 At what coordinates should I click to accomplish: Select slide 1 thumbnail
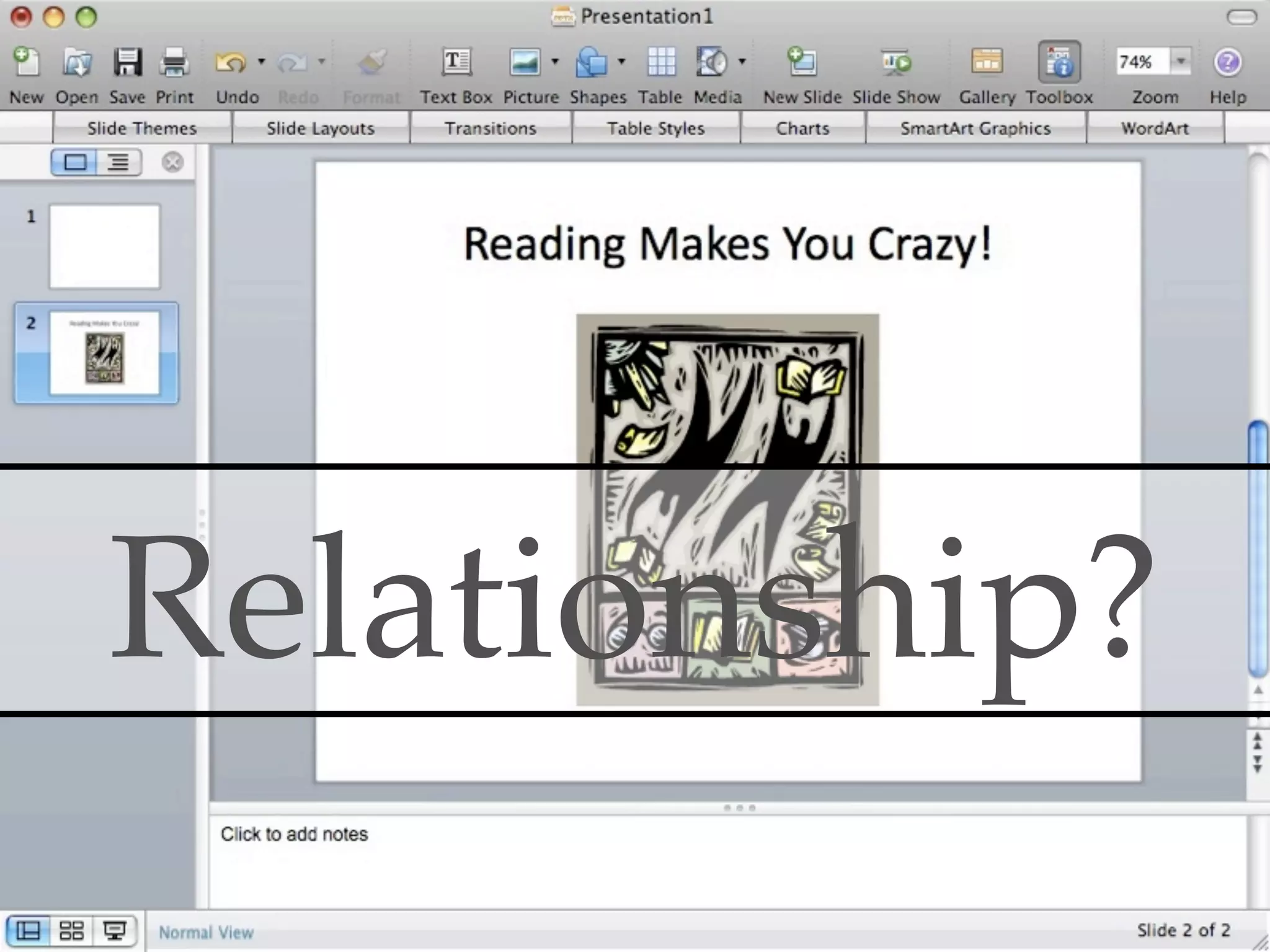coord(104,247)
